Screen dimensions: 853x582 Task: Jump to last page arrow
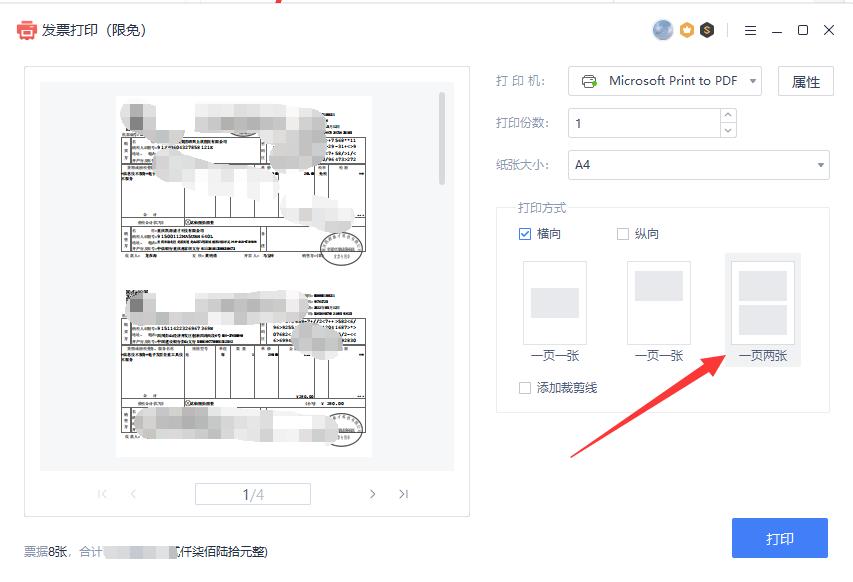[x=404, y=493]
